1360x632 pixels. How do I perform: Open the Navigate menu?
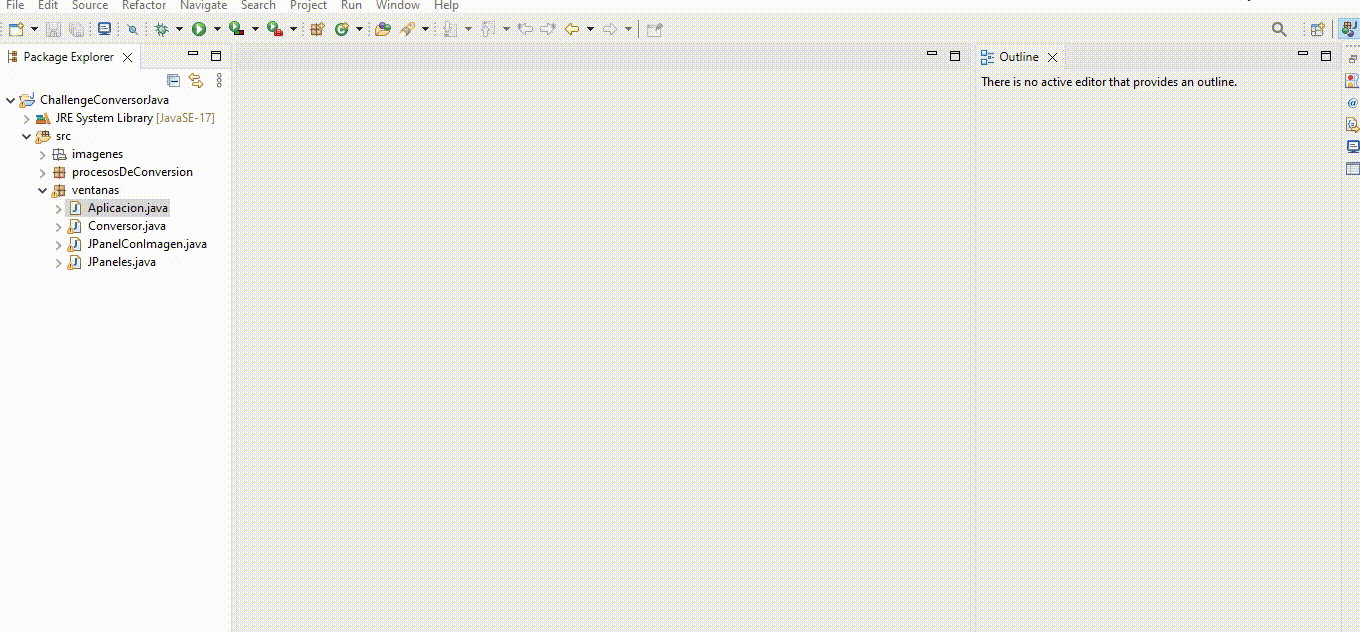(x=204, y=5)
